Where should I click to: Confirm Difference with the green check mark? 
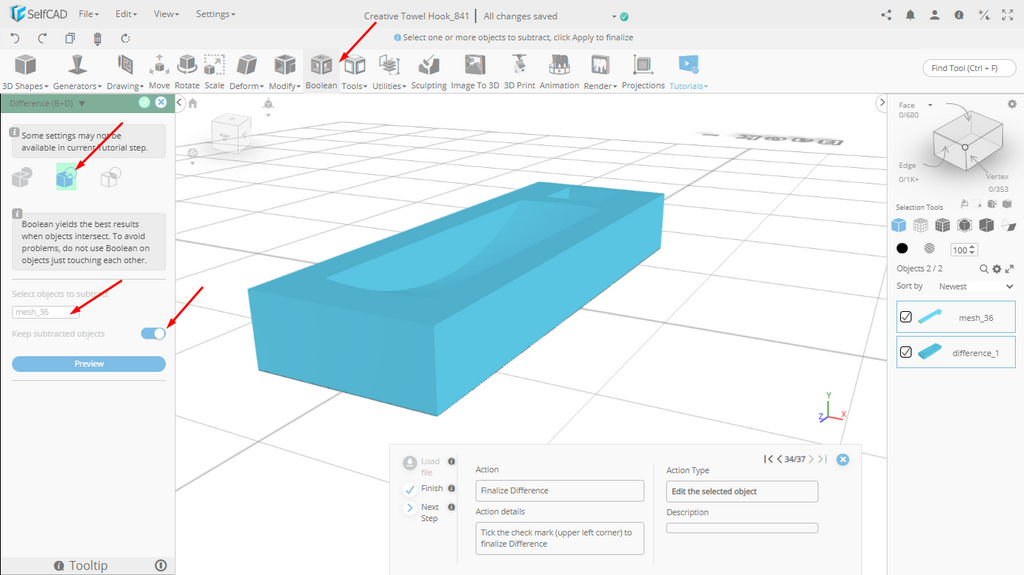(x=144, y=103)
